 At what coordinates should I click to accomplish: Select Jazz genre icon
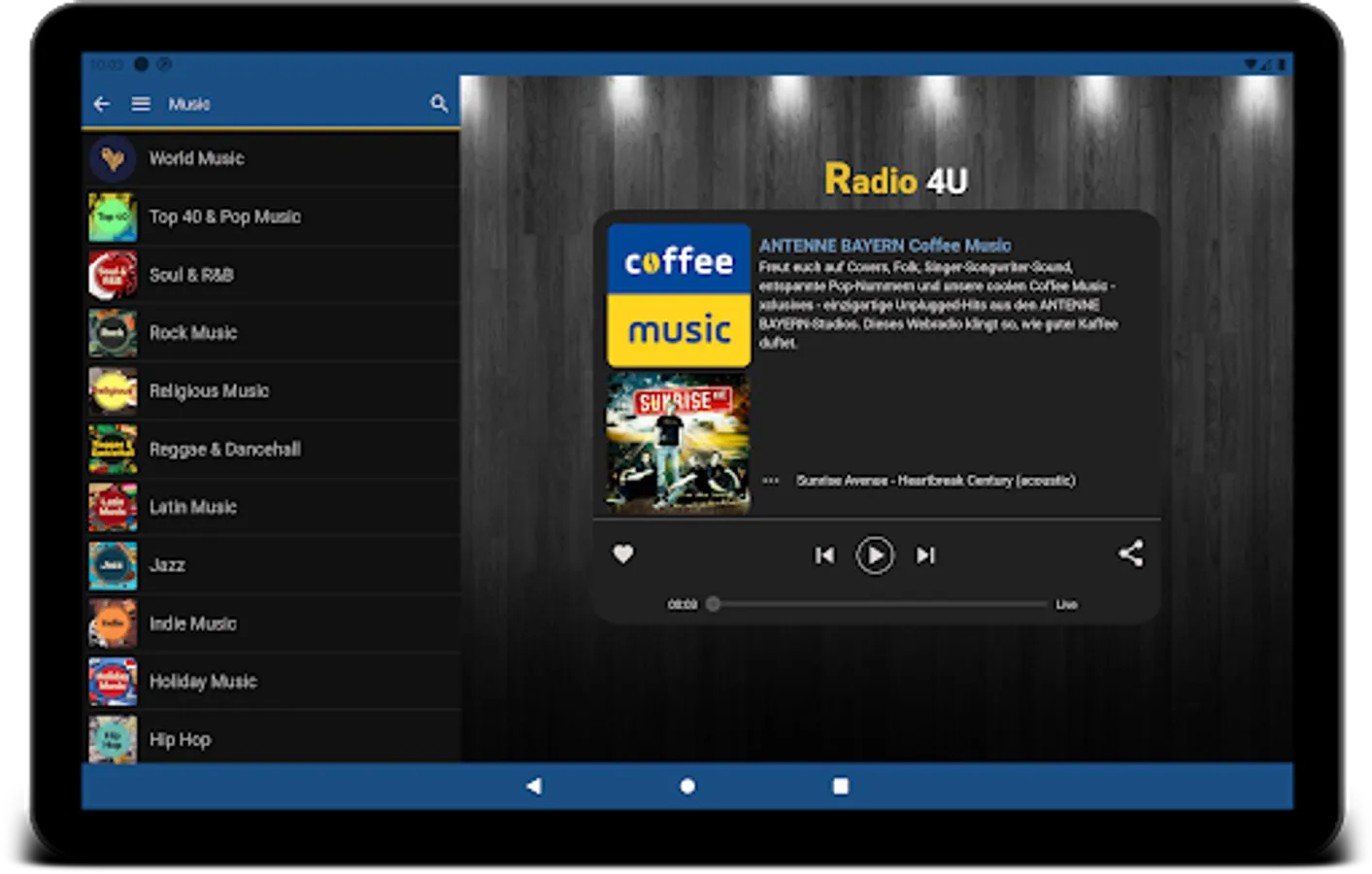click(x=113, y=565)
